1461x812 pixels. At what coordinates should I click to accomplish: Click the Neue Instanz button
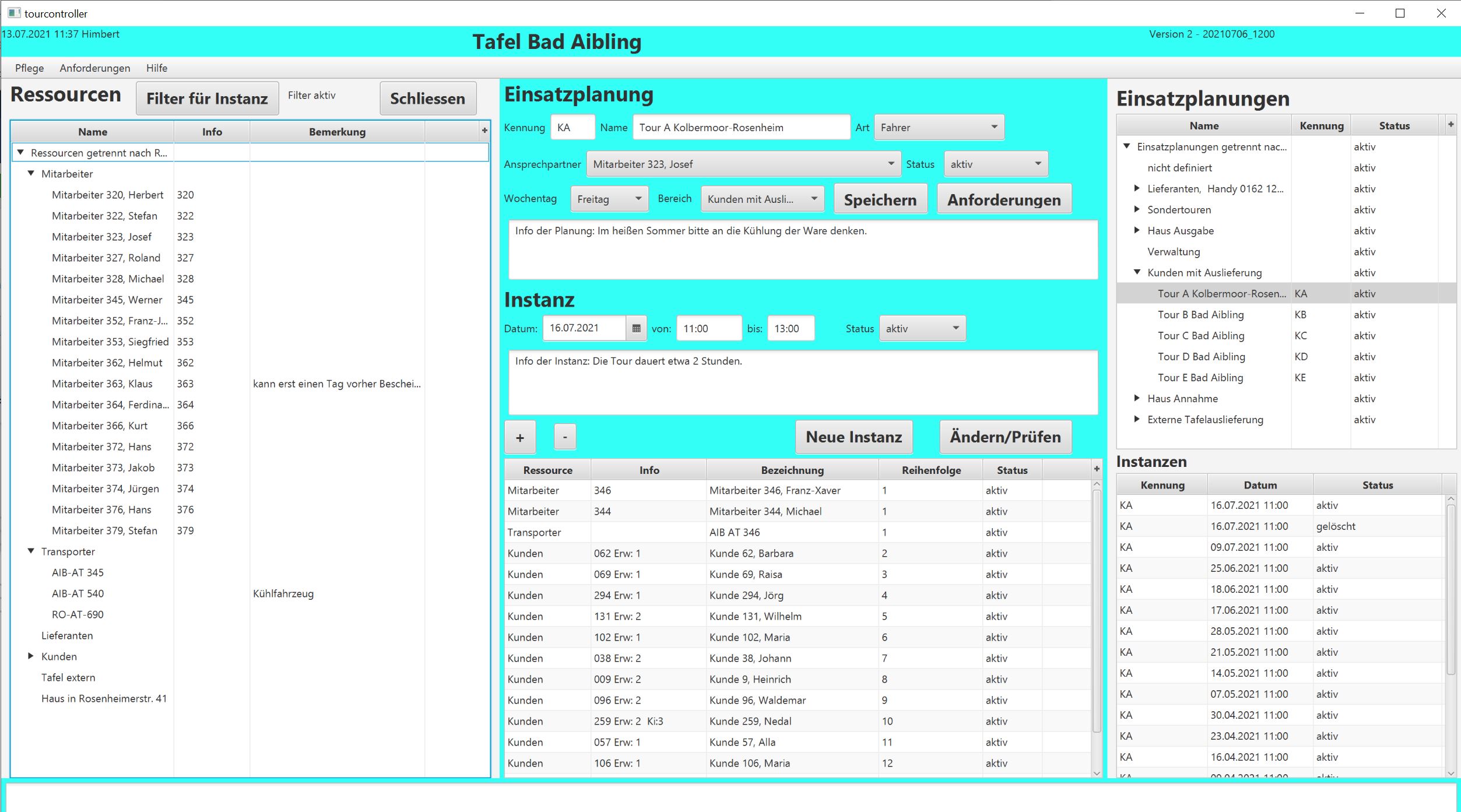tap(854, 437)
